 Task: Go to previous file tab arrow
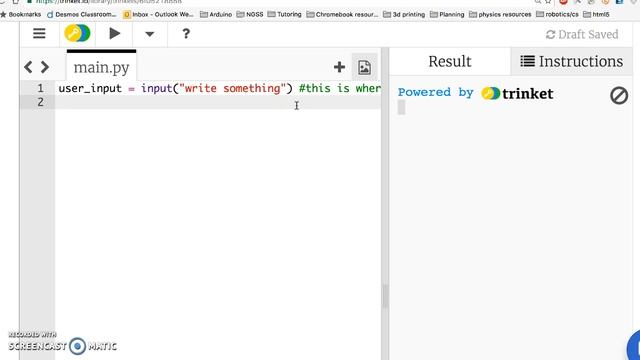pyautogui.click(x=28, y=67)
